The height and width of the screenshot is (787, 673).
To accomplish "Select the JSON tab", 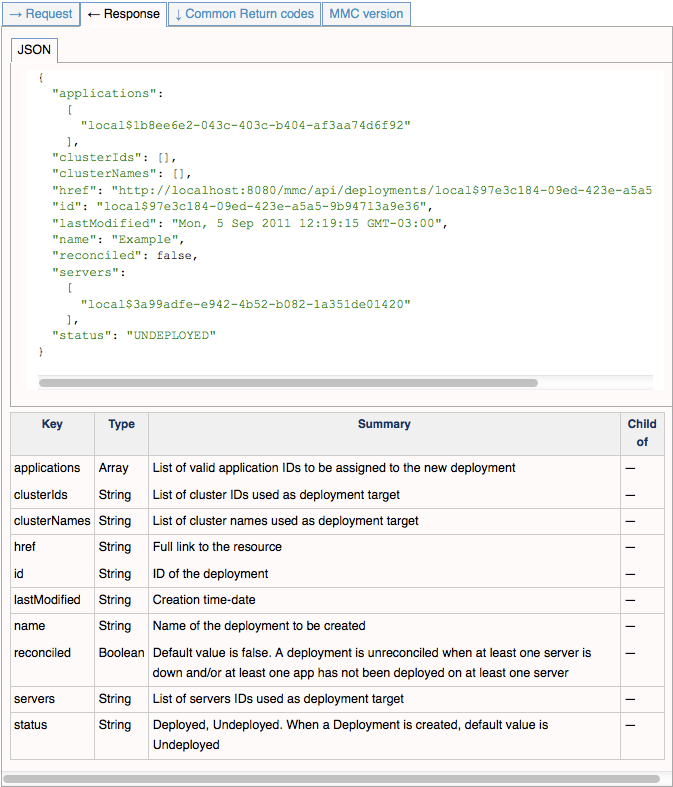I will (x=35, y=49).
